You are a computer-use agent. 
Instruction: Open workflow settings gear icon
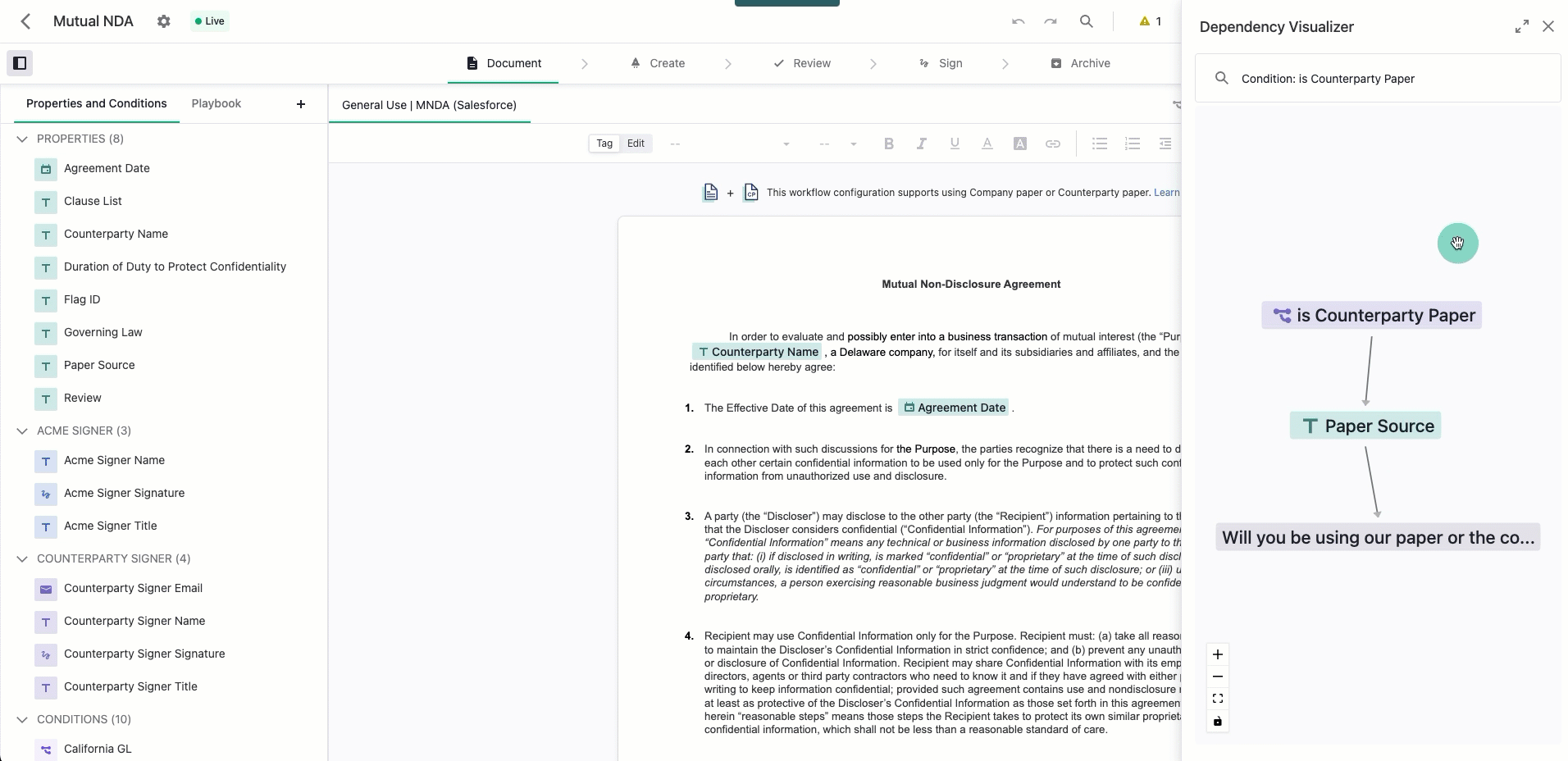point(164,21)
